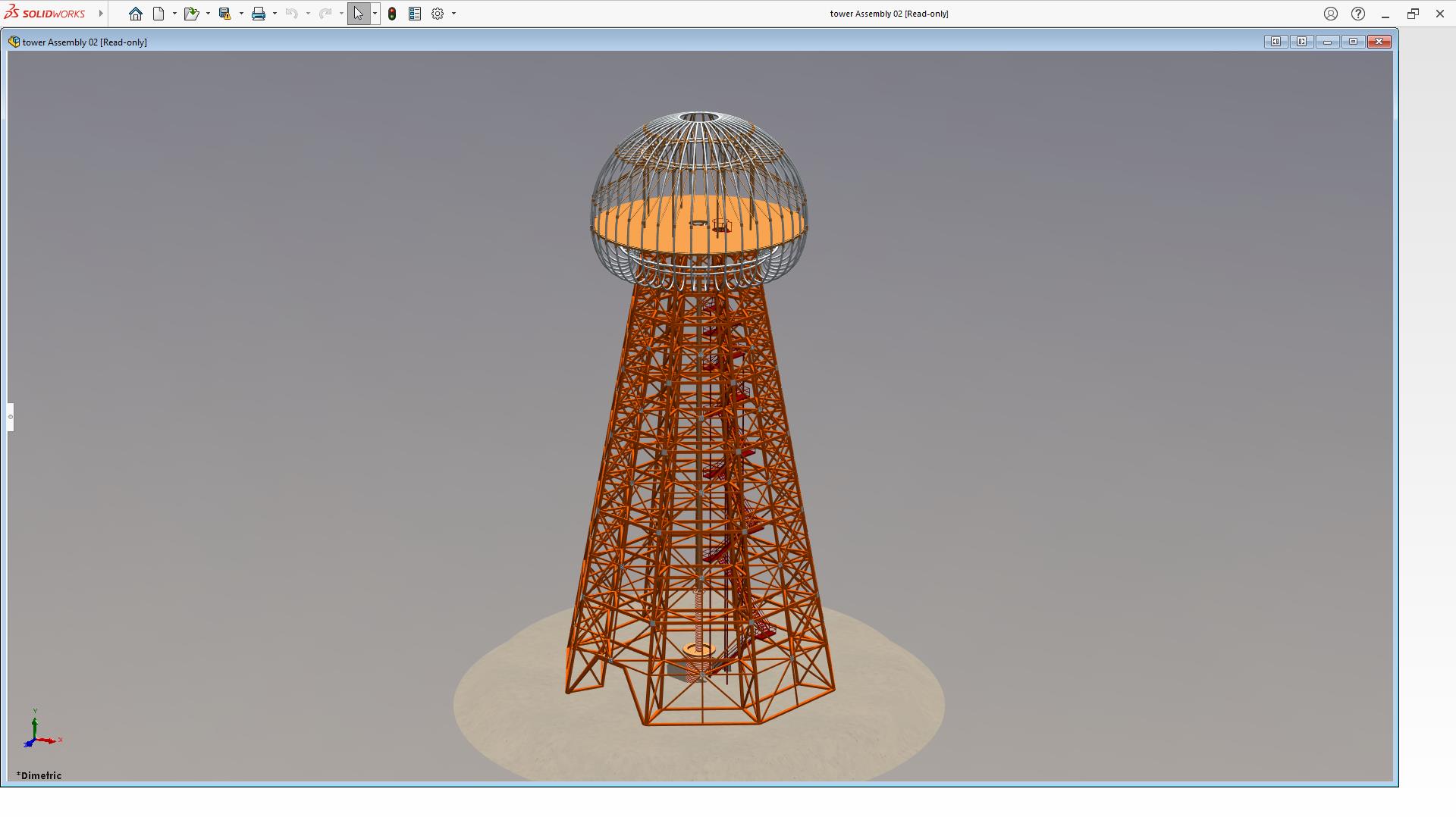Open Options with the gear icon
The width and height of the screenshot is (1456, 817).
(438, 14)
